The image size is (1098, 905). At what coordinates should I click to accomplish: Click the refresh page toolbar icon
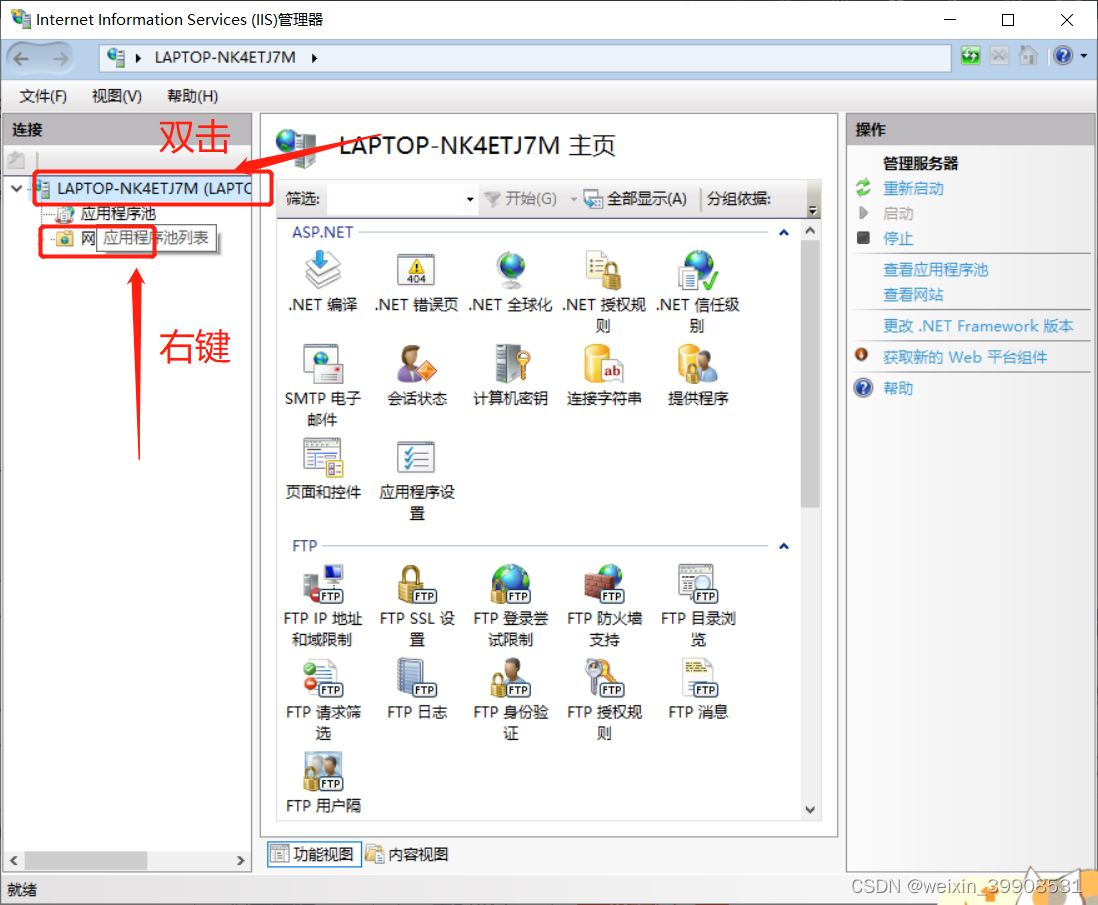coord(970,56)
